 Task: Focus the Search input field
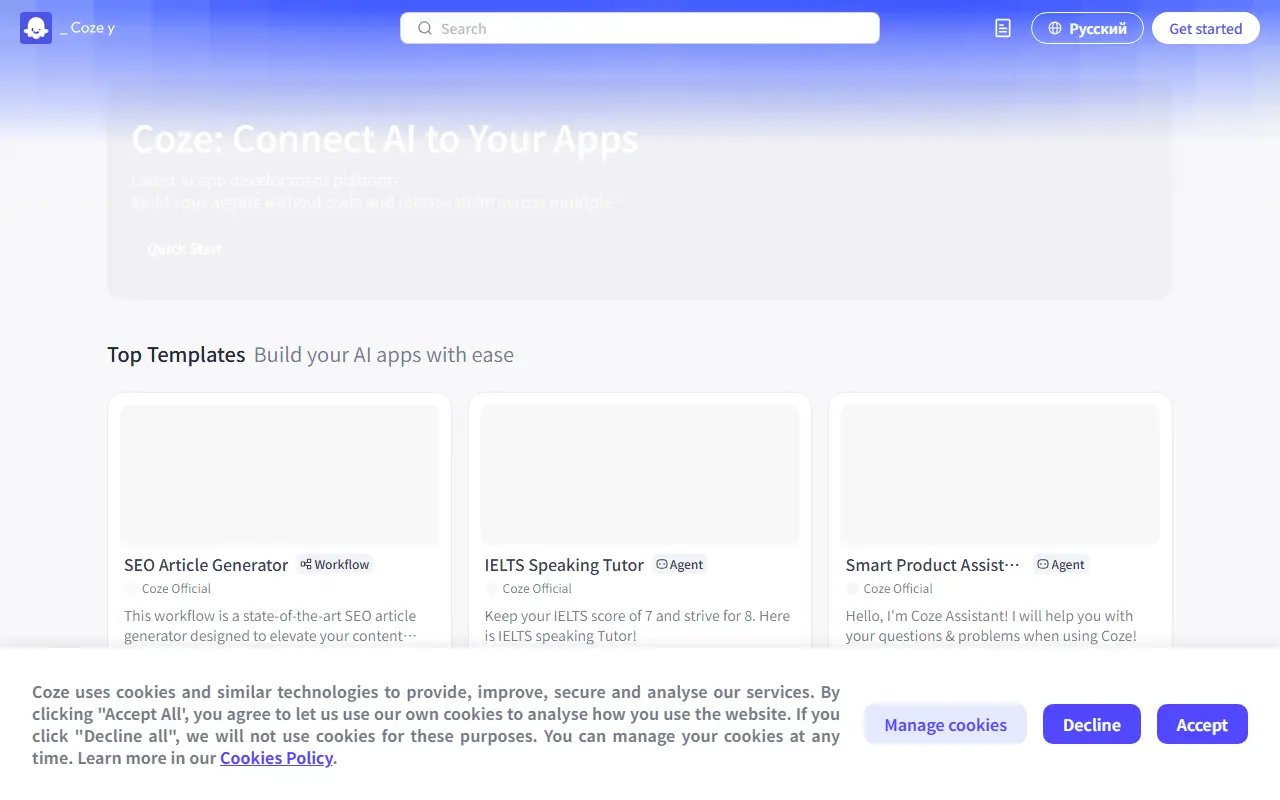pos(640,28)
